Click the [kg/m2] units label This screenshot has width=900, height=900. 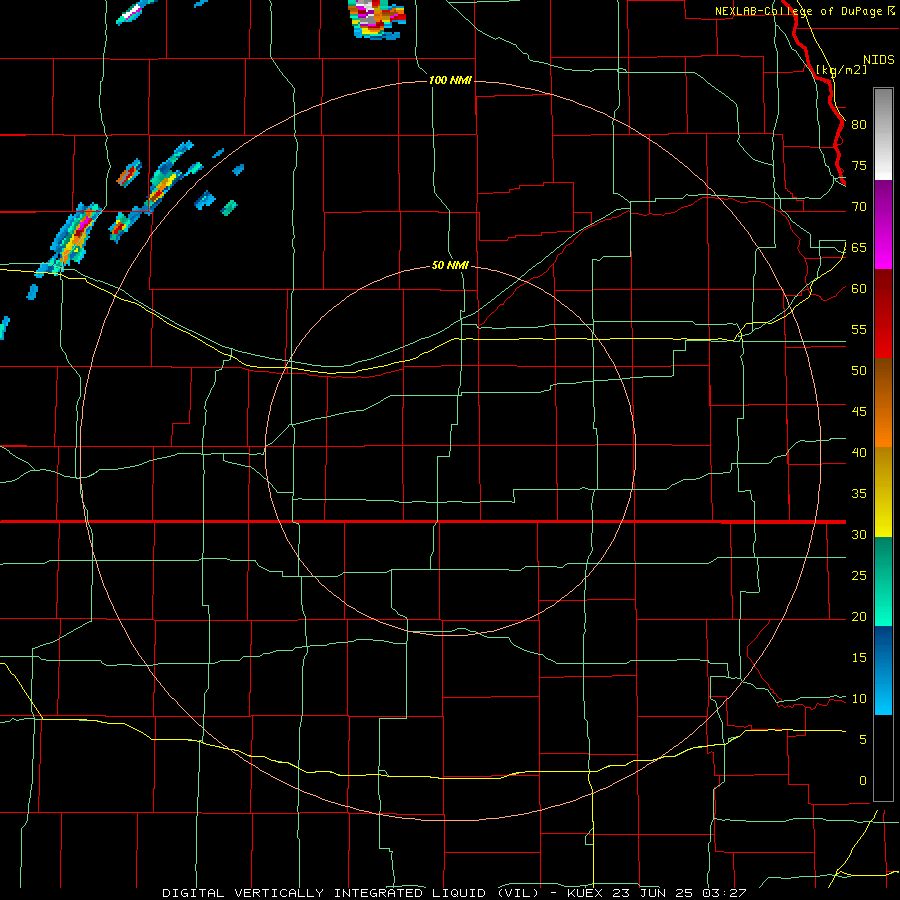[x=841, y=70]
